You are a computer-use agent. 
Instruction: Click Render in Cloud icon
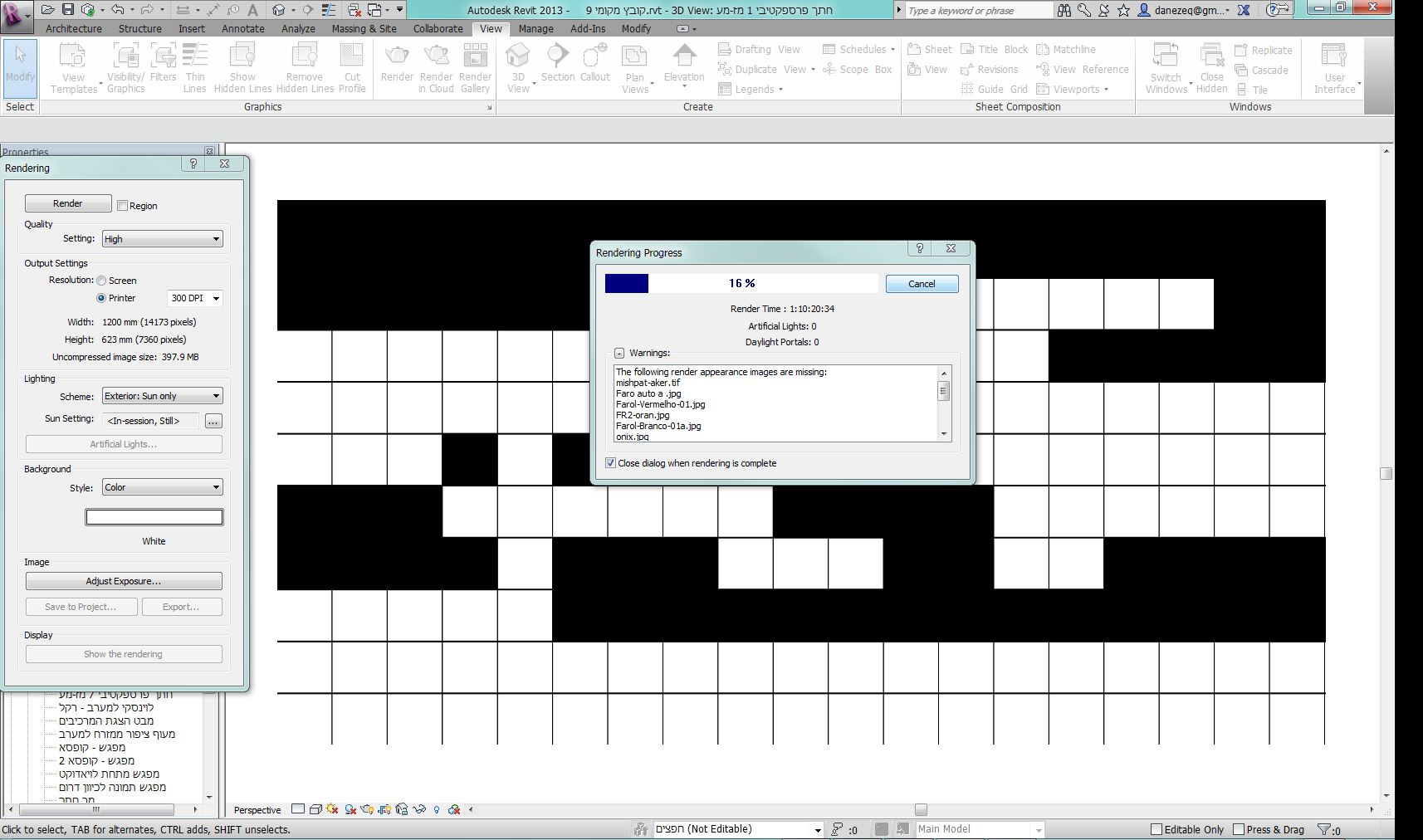[x=436, y=67]
